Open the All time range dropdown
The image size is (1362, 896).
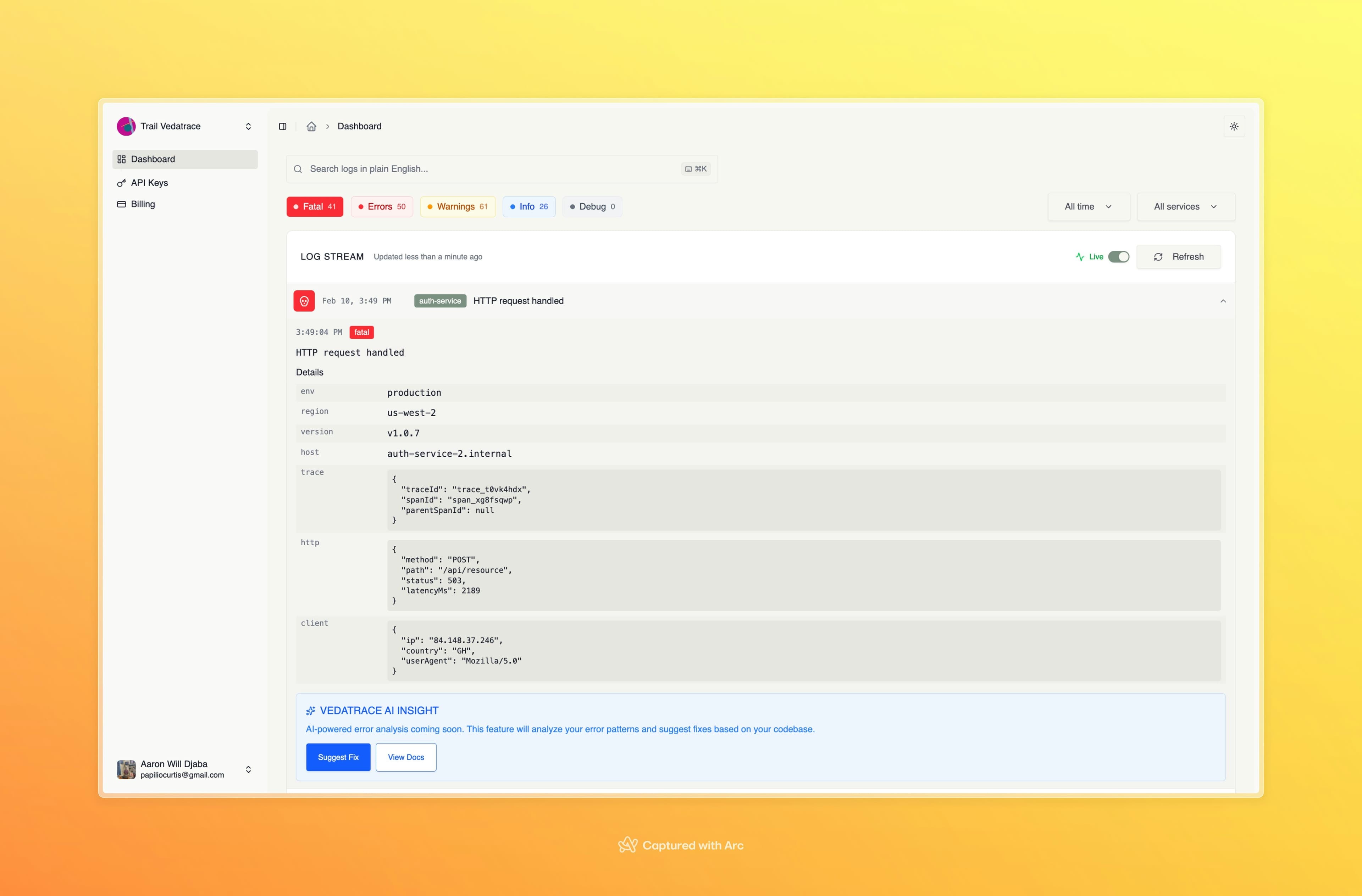[1088, 207]
